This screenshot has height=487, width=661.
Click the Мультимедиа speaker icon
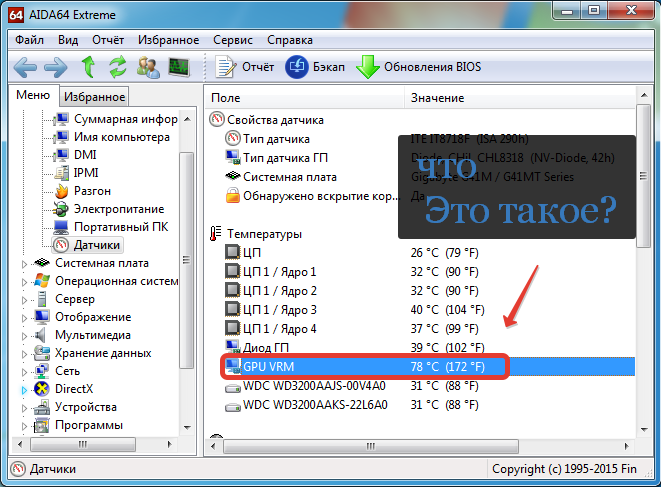[x=42, y=335]
